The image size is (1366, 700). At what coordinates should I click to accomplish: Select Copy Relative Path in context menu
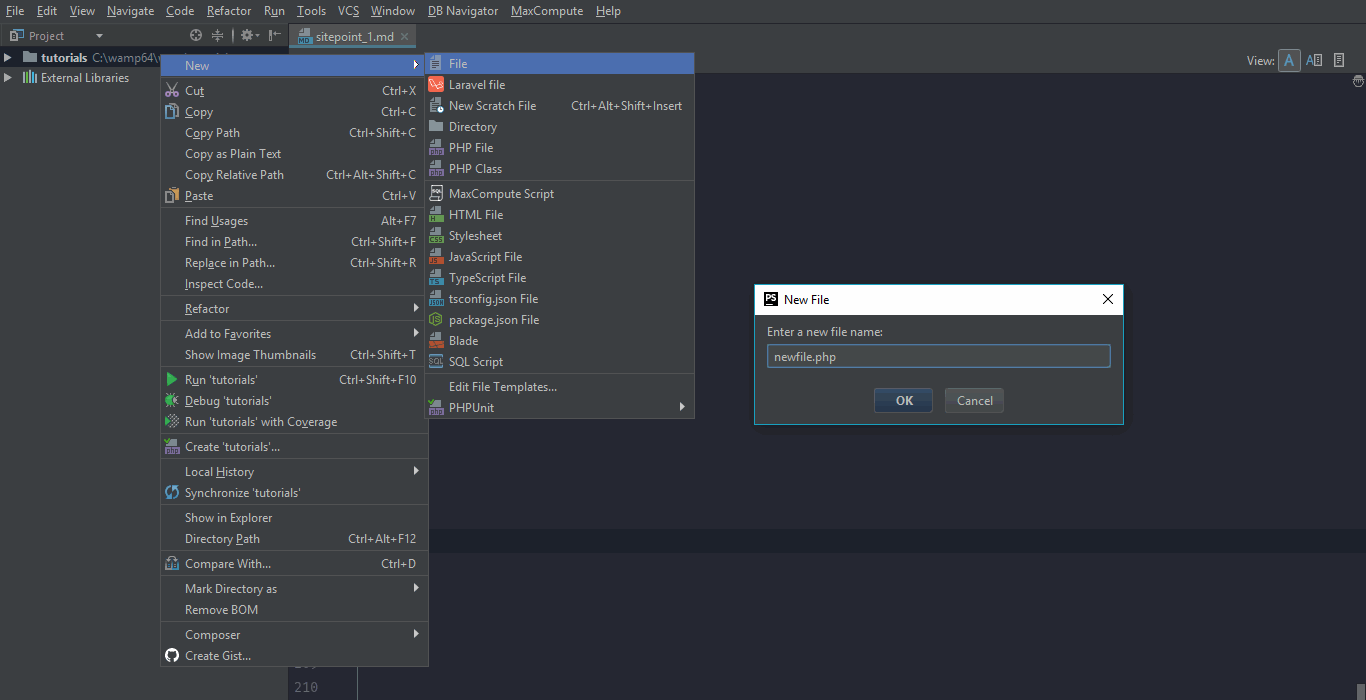point(294,175)
